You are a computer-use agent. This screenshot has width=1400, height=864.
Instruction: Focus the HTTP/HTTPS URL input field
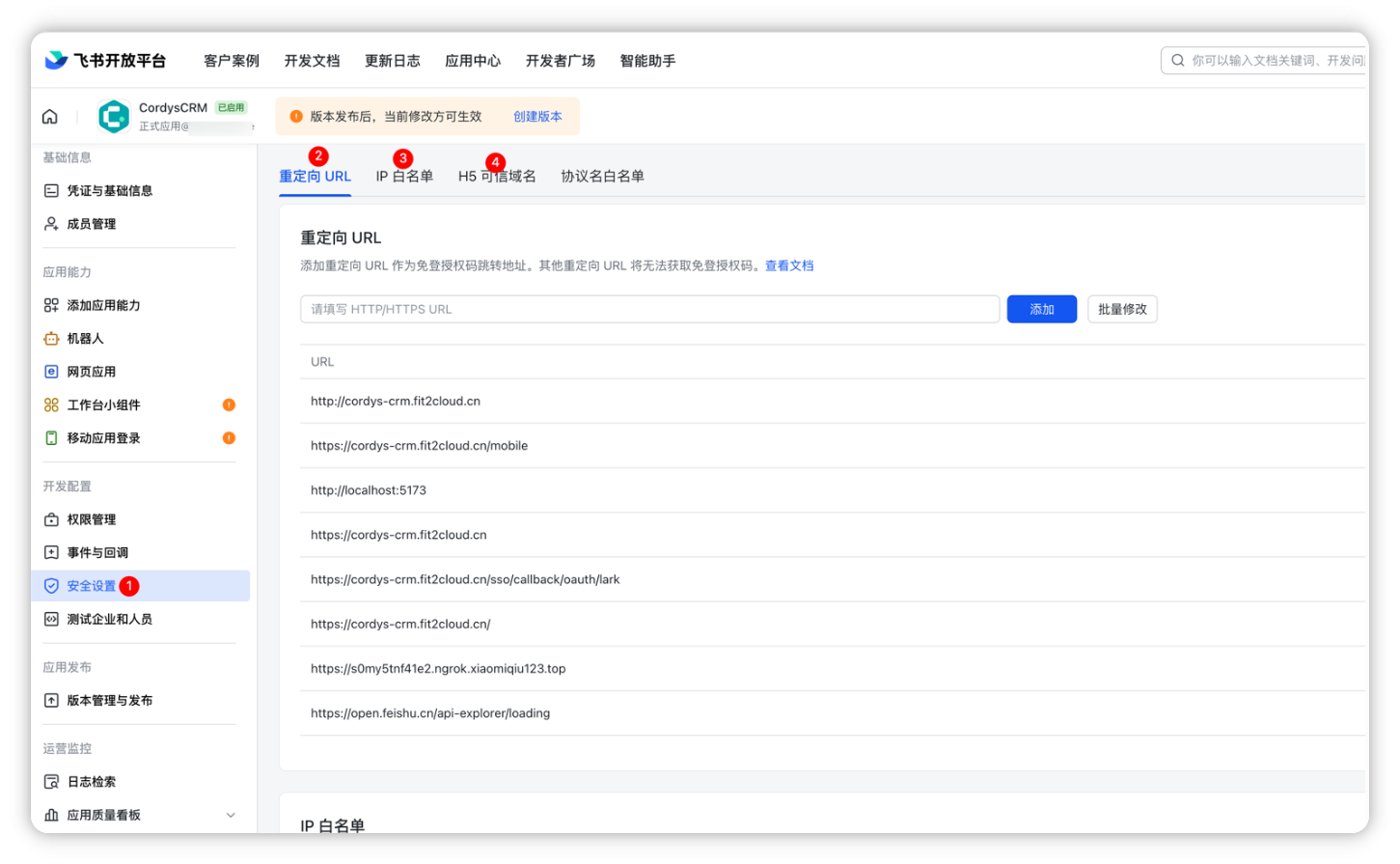click(x=649, y=309)
